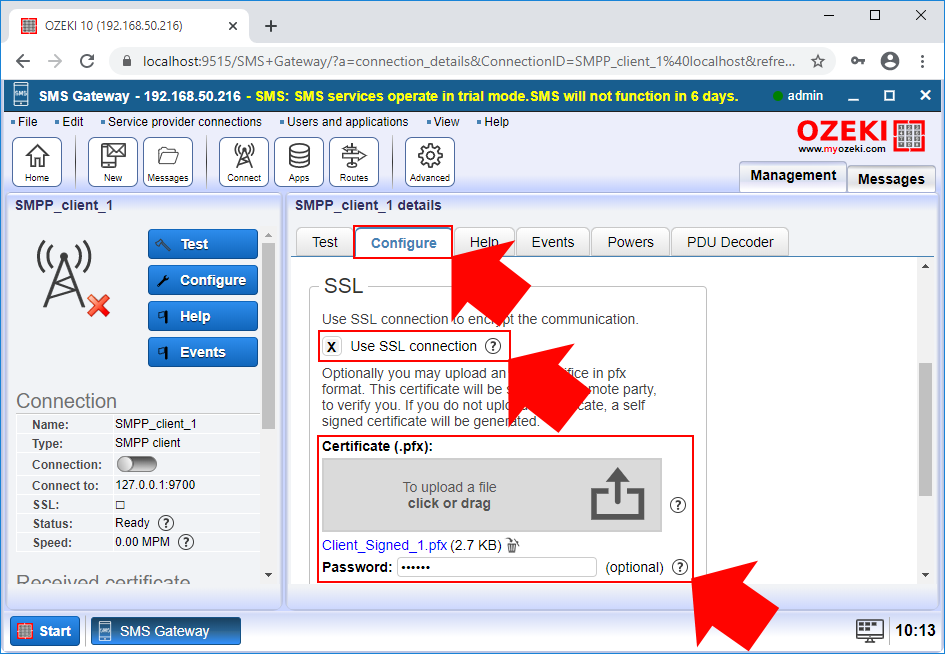Click the SSL checkbox in Connection table
The height and width of the screenshot is (654, 945).
120,505
